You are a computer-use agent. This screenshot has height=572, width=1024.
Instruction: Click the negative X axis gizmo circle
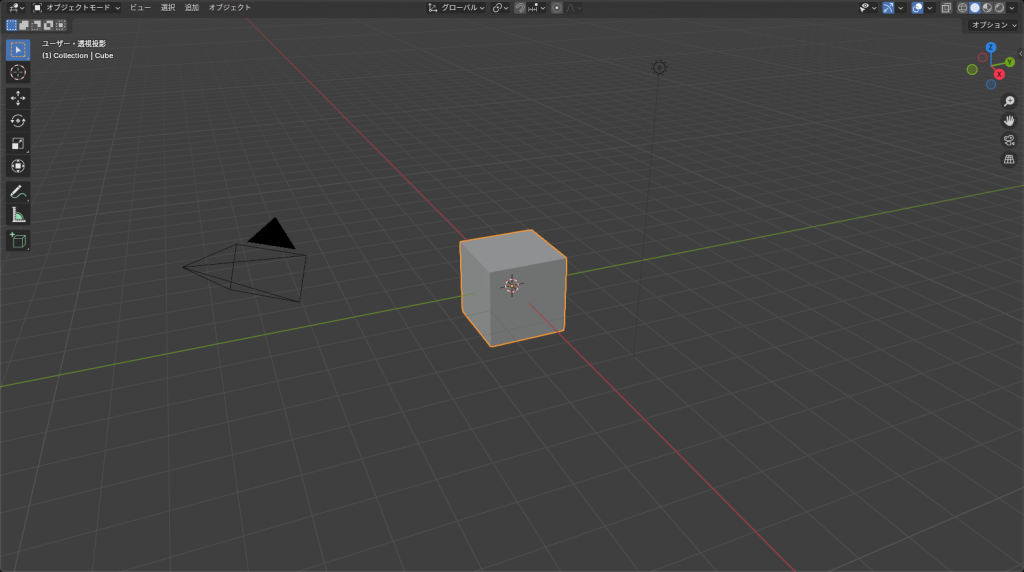click(x=982, y=57)
